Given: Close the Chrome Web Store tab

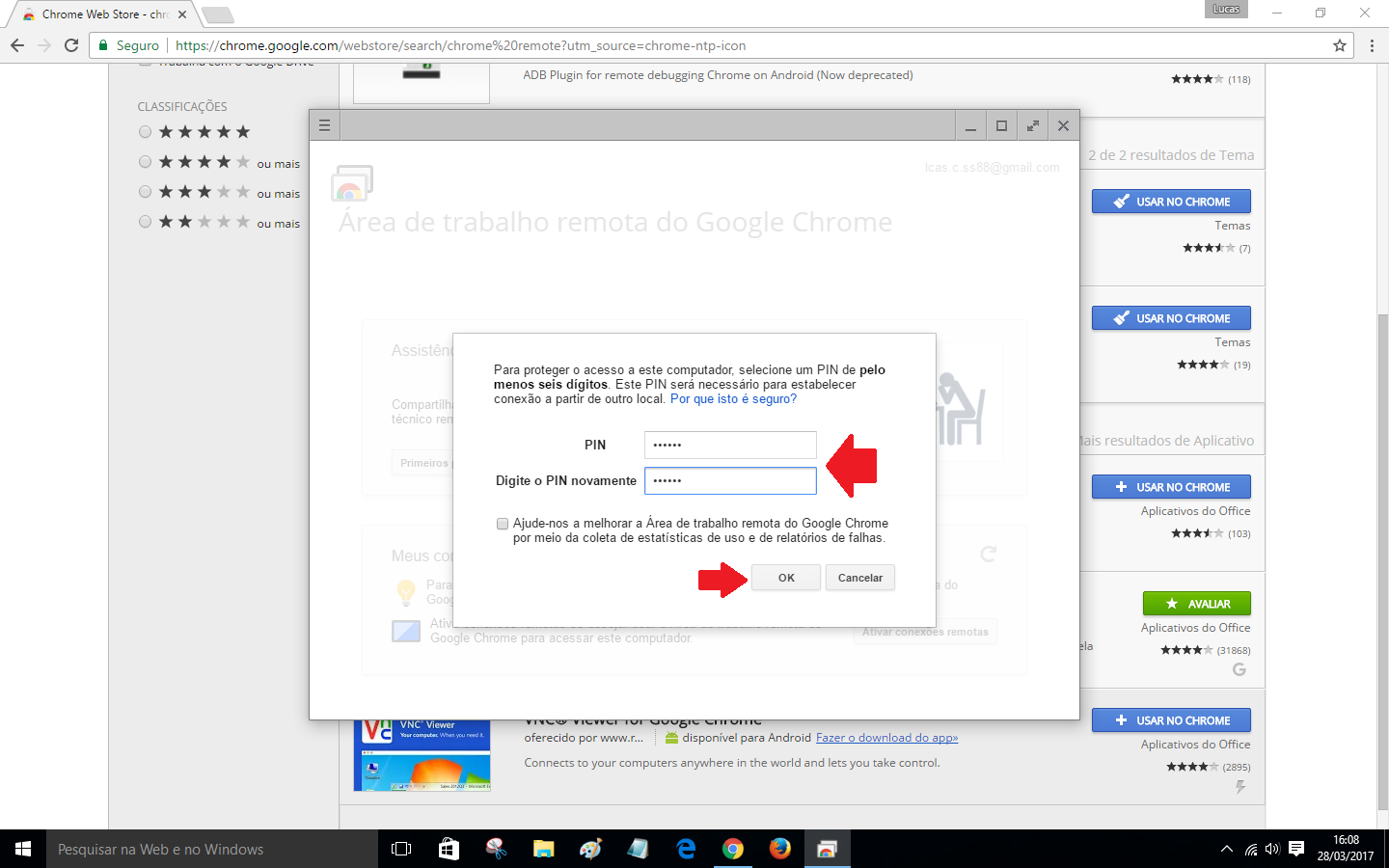Looking at the screenshot, I should click(x=182, y=14).
